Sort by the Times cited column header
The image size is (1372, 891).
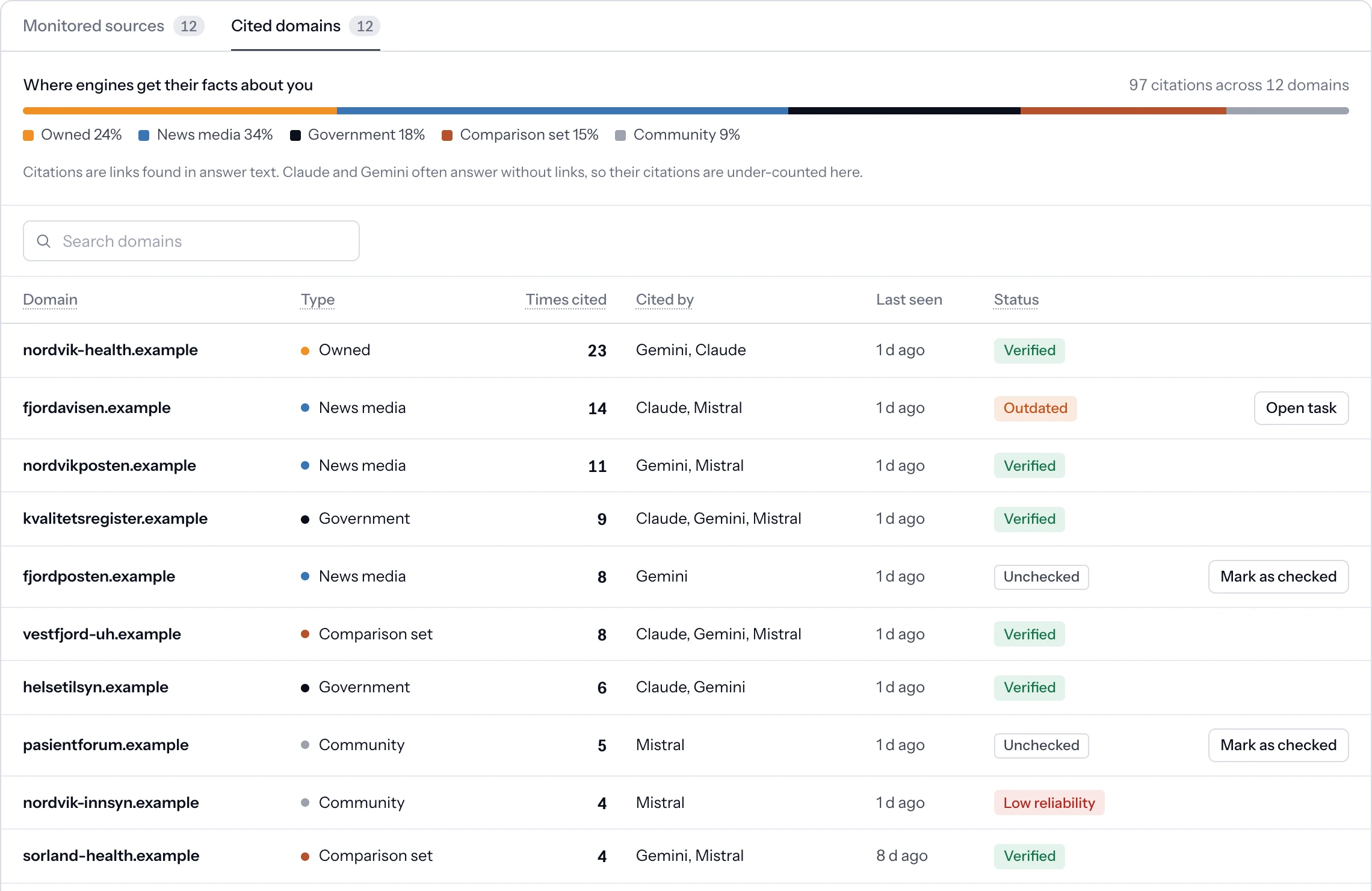point(566,299)
